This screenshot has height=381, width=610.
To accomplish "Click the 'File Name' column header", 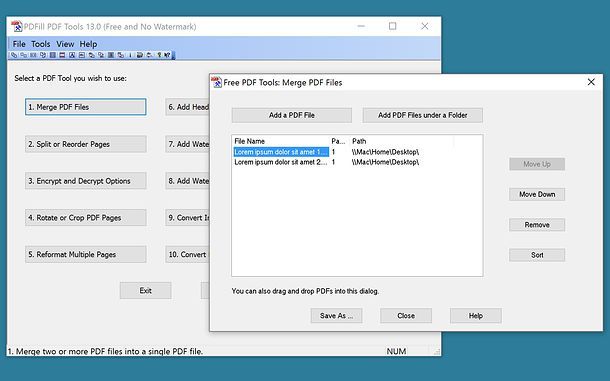I will pyautogui.click(x=281, y=141).
